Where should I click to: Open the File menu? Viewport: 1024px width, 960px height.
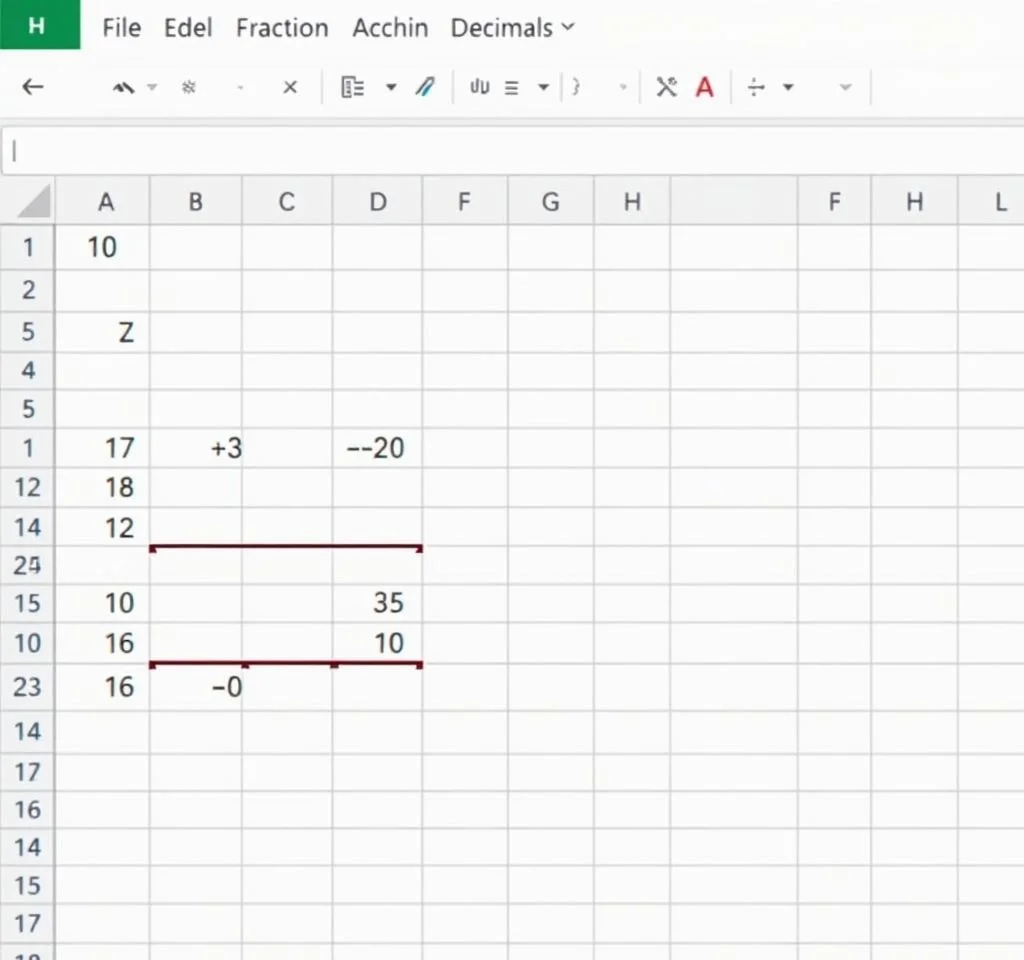(121, 28)
